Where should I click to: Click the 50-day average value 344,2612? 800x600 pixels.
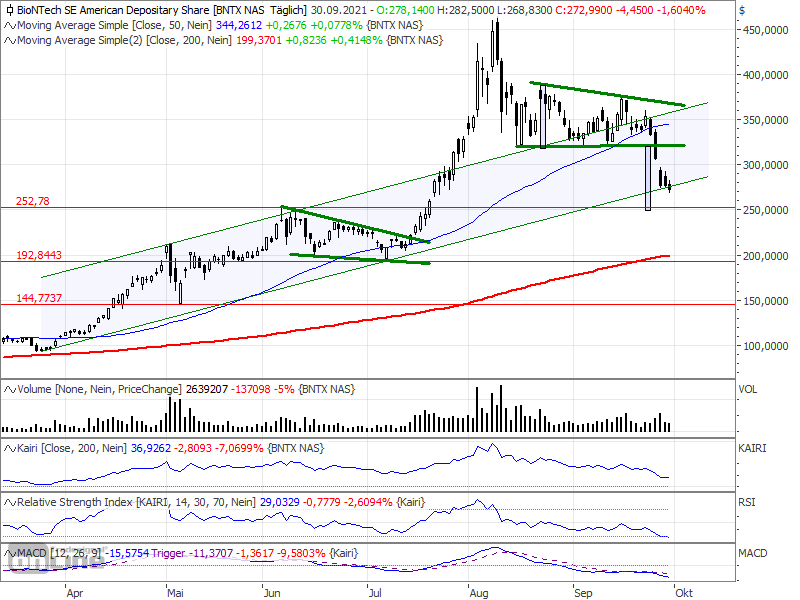(x=239, y=26)
